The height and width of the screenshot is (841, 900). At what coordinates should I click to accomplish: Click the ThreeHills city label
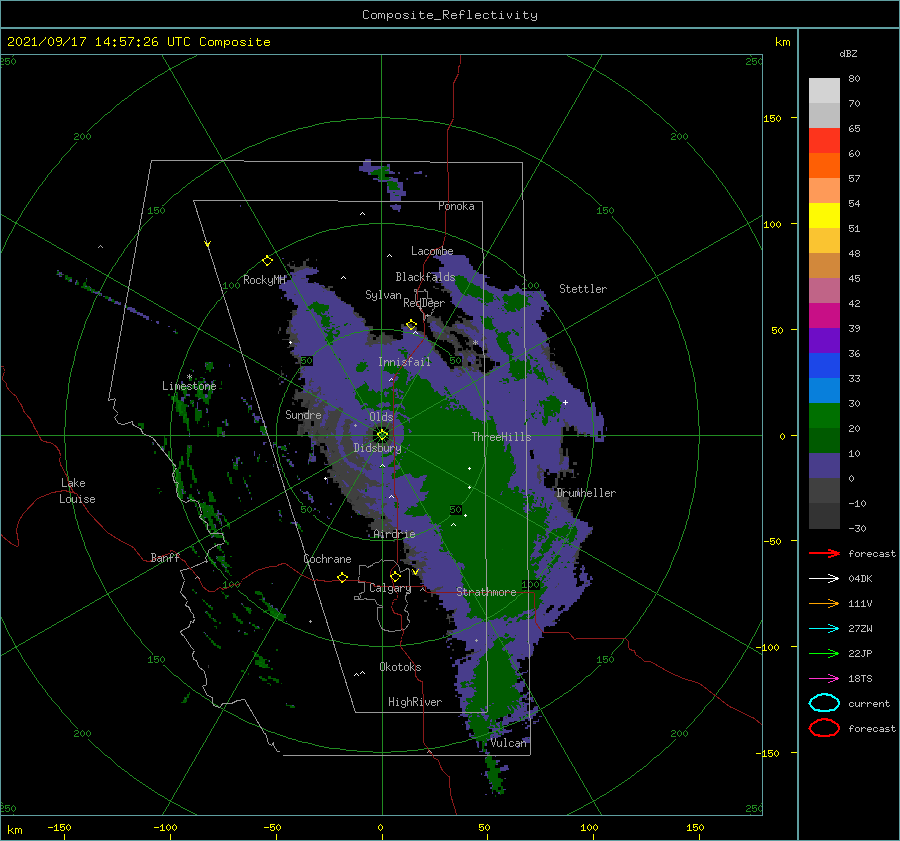[x=501, y=437]
